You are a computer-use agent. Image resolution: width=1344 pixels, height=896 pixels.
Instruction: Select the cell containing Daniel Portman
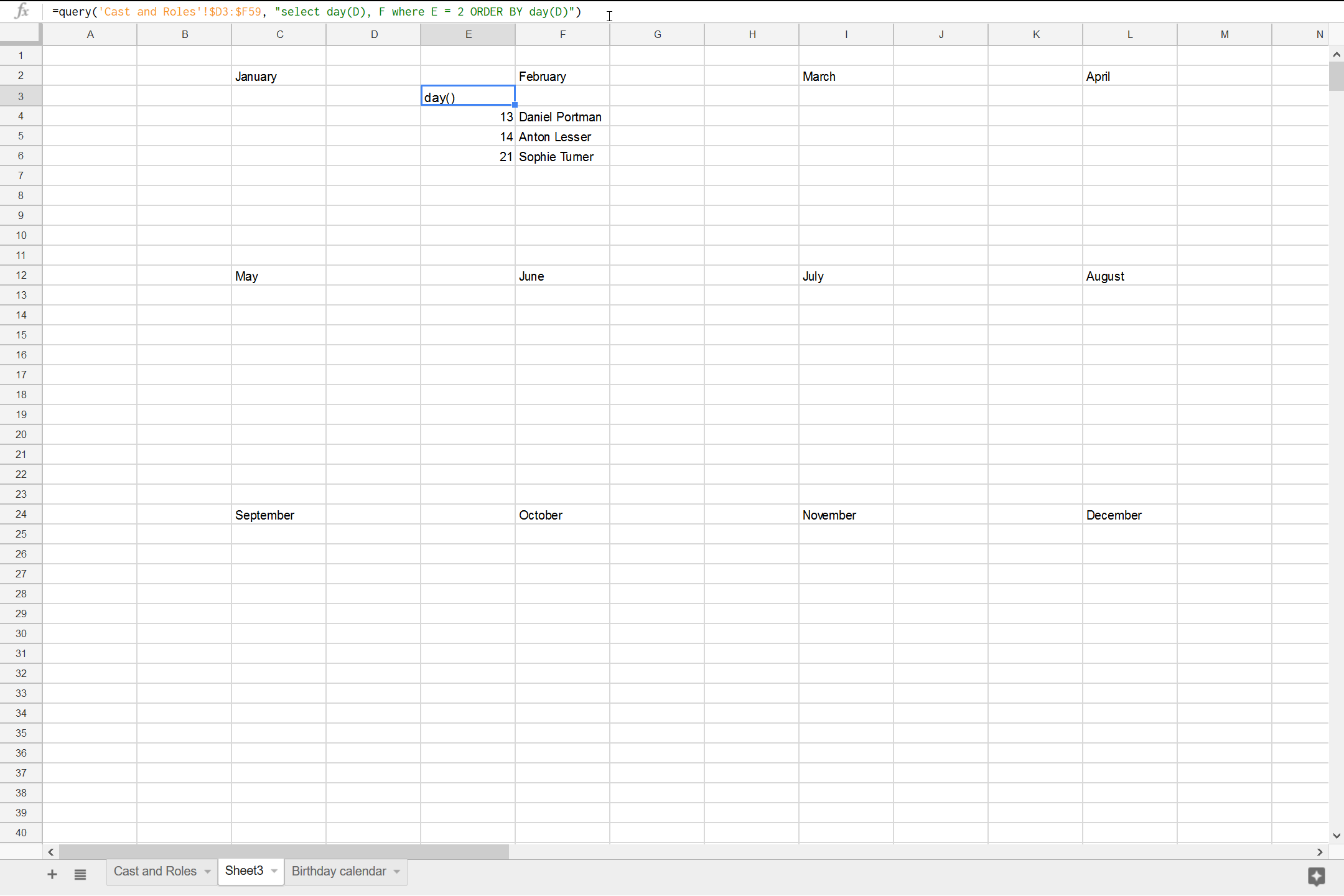tap(561, 116)
